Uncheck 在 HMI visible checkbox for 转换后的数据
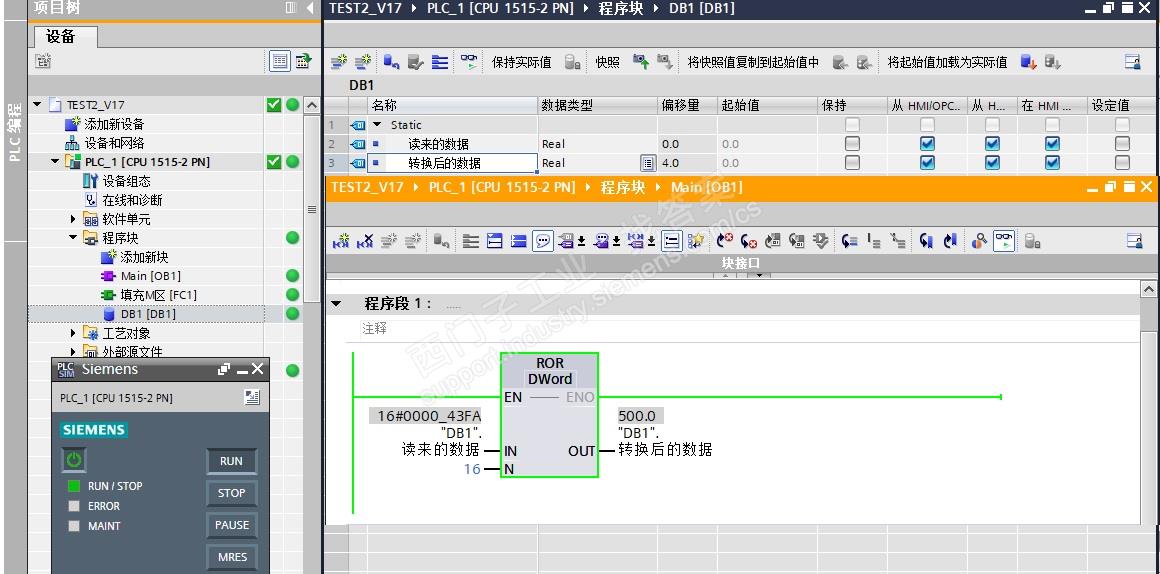The image size is (1160, 574). [1052, 163]
